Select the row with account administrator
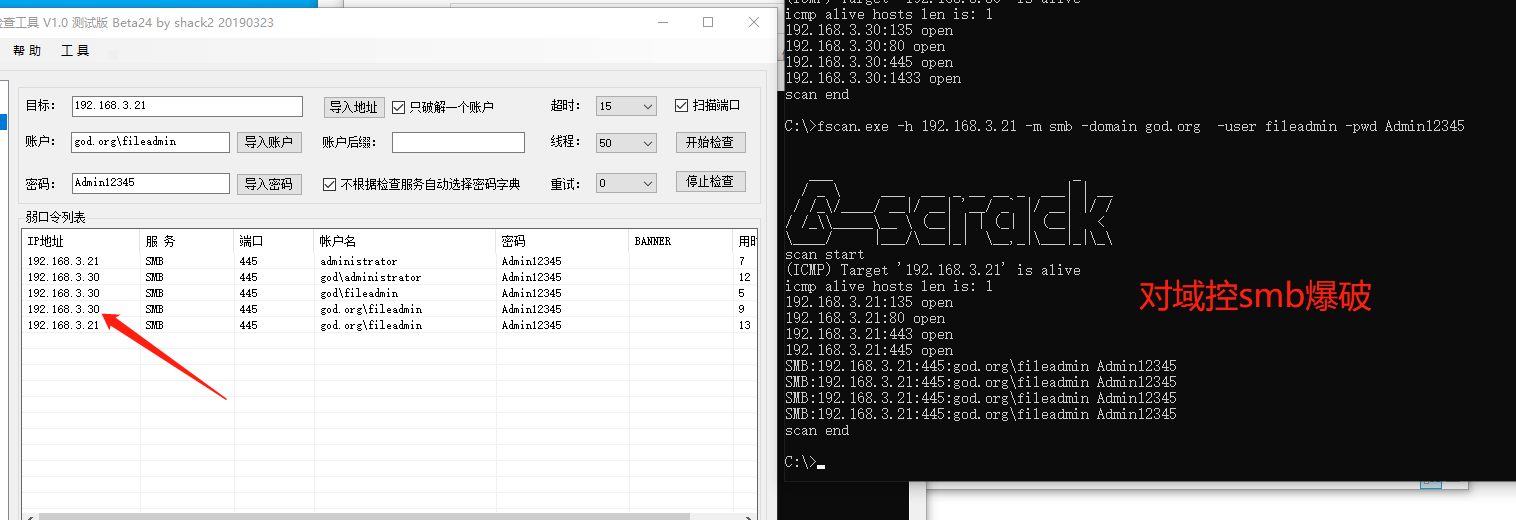 pyautogui.click(x=391, y=261)
